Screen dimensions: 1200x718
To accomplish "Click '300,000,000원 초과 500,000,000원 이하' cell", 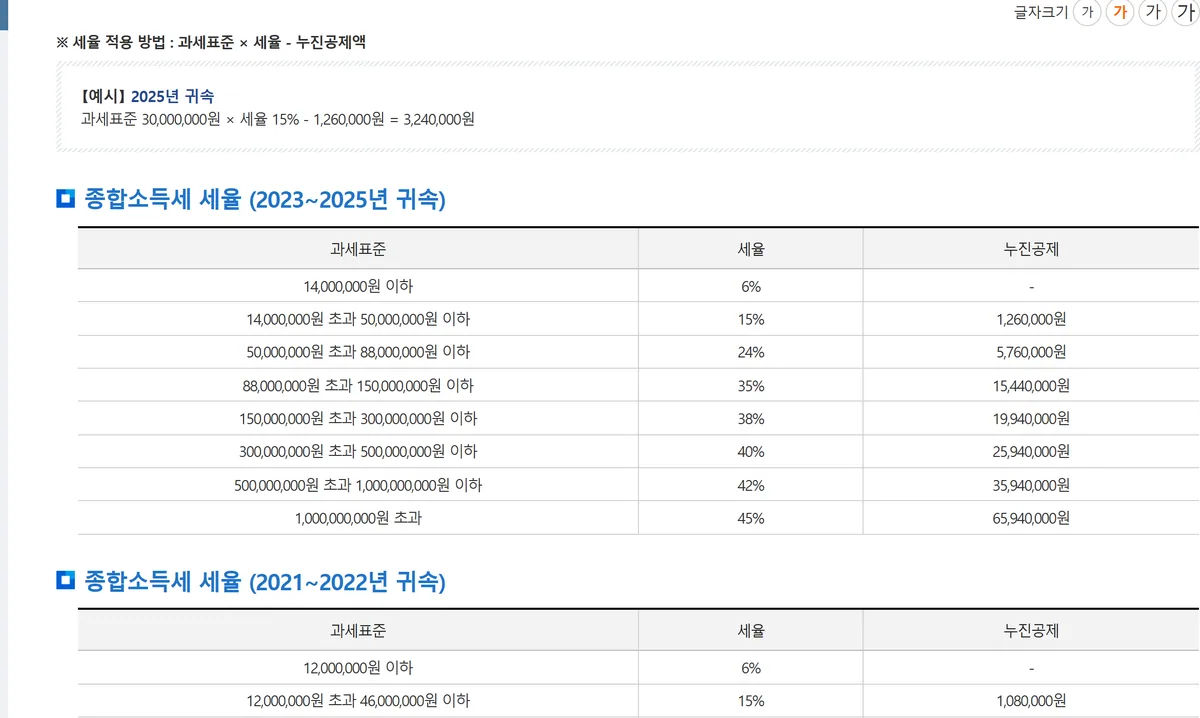I will click(x=358, y=451).
